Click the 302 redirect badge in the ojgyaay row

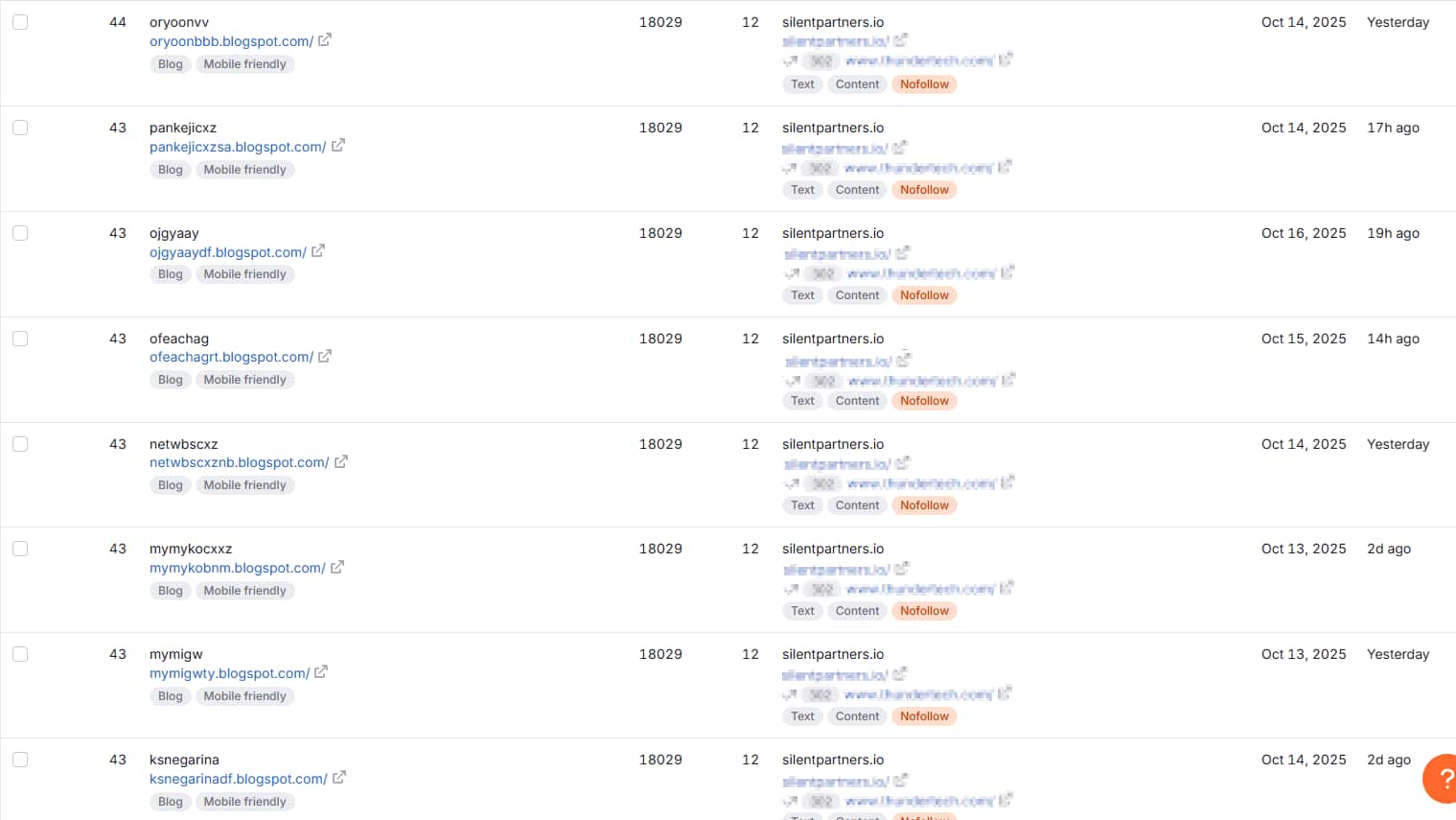pyautogui.click(x=822, y=272)
